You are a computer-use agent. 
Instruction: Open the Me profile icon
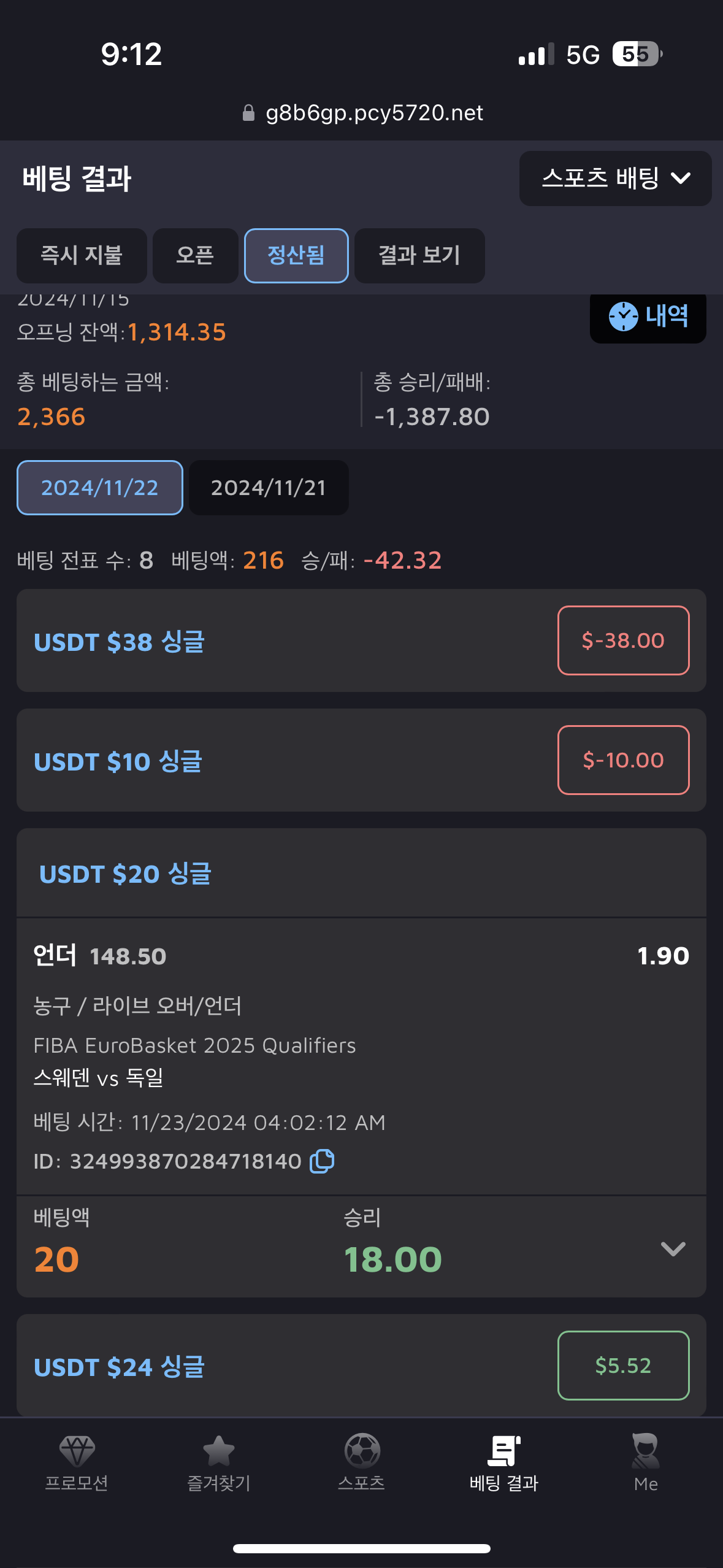(x=646, y=1451)
